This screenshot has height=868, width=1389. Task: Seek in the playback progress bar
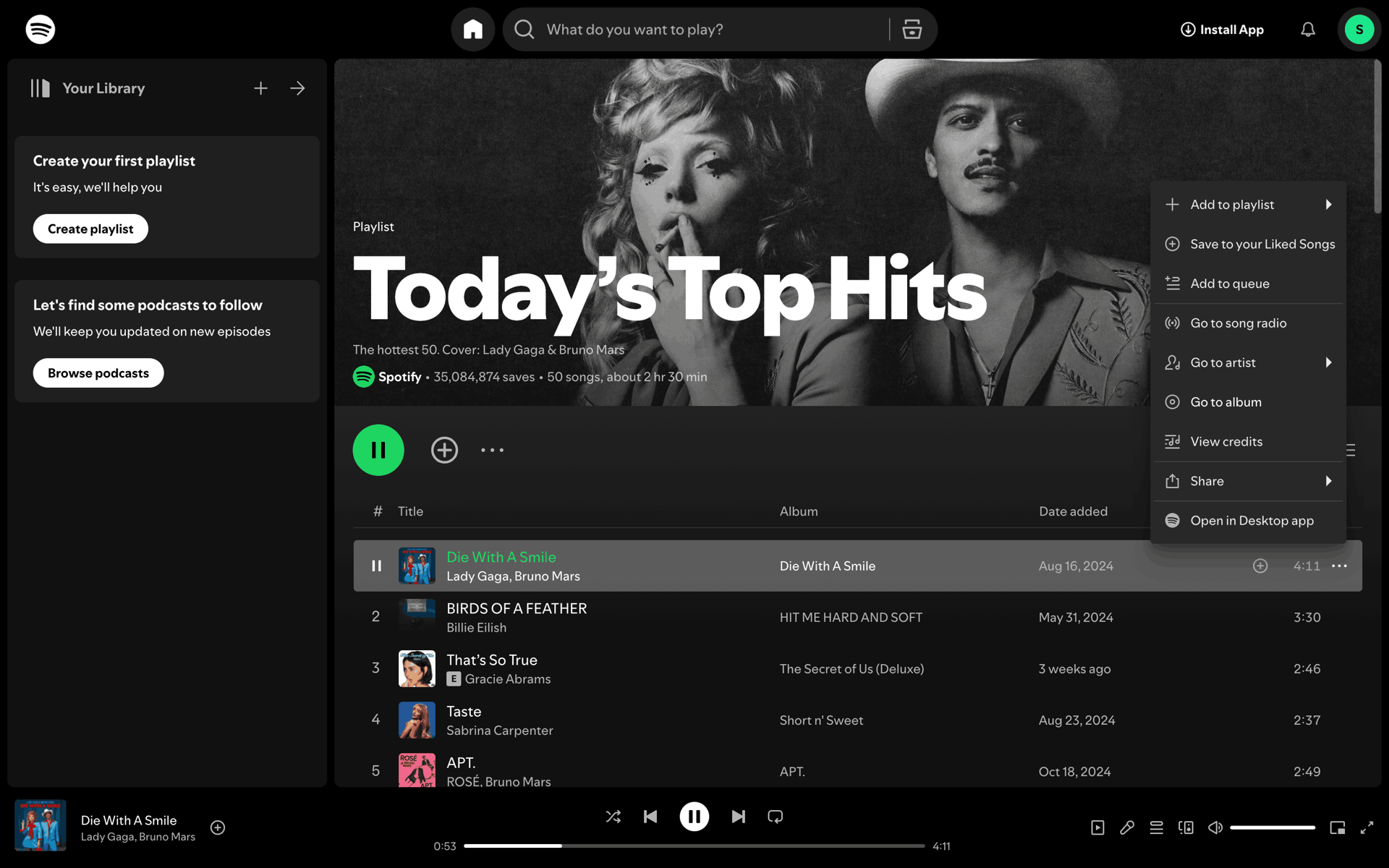(694, 846)
